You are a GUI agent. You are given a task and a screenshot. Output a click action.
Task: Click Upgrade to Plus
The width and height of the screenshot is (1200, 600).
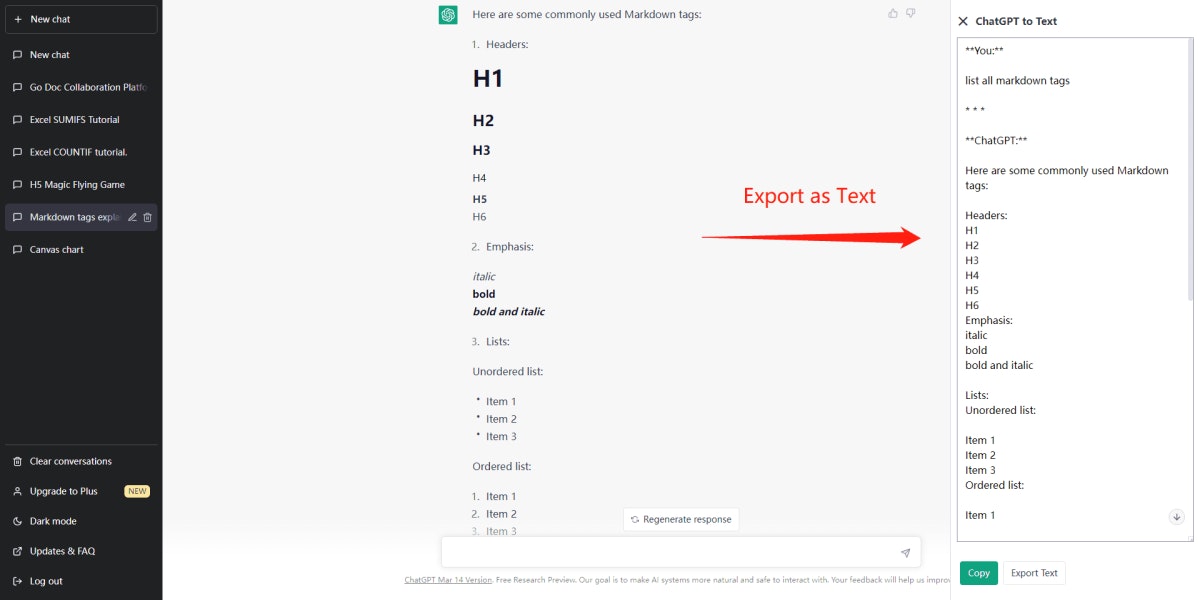click(81, 491)
